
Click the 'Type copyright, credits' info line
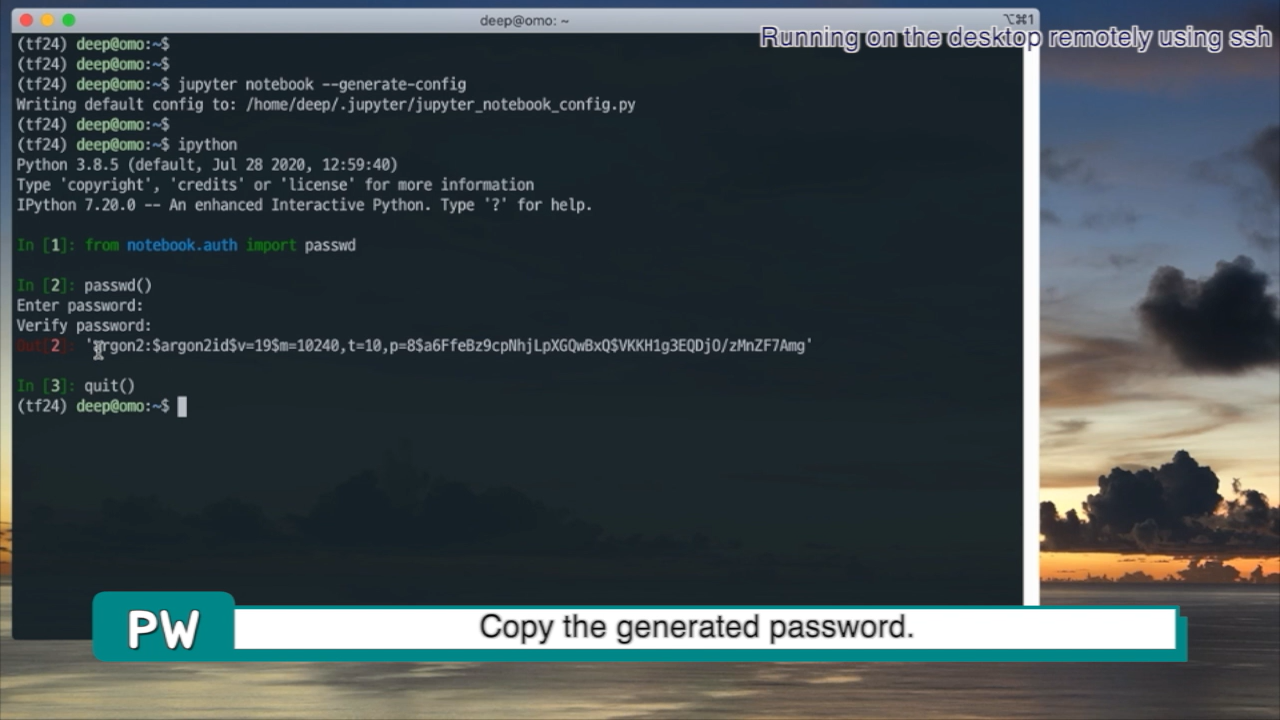click(275, 185)
